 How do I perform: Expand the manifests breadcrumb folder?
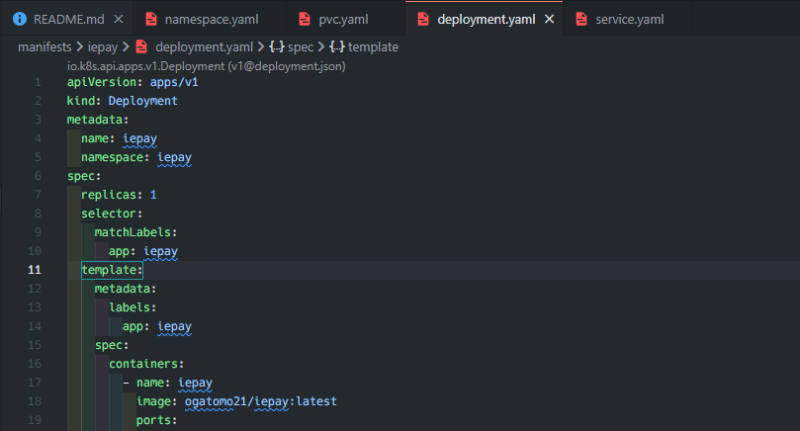coord(49,46)
